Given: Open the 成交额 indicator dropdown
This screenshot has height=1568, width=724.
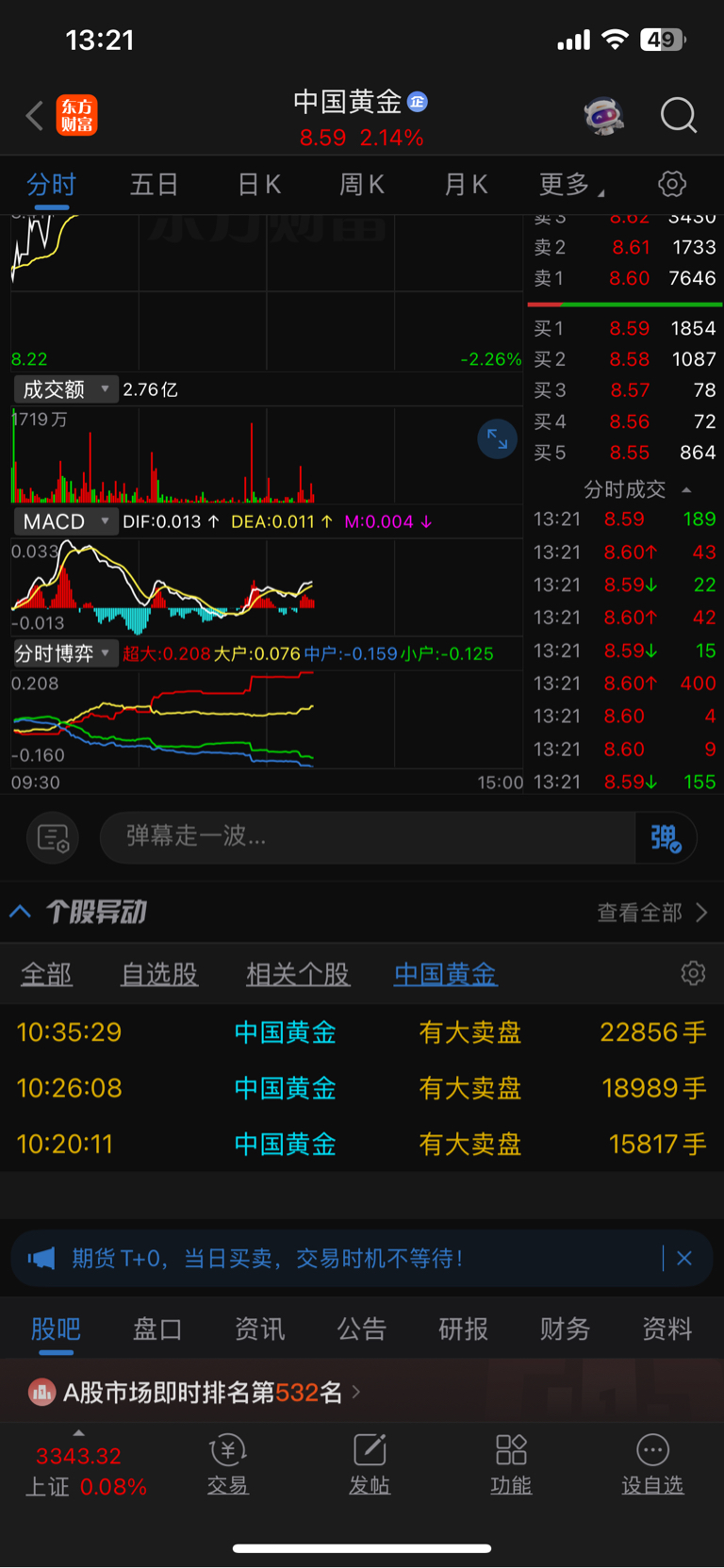Looking at the screenshot, I should tap(65, 389).
